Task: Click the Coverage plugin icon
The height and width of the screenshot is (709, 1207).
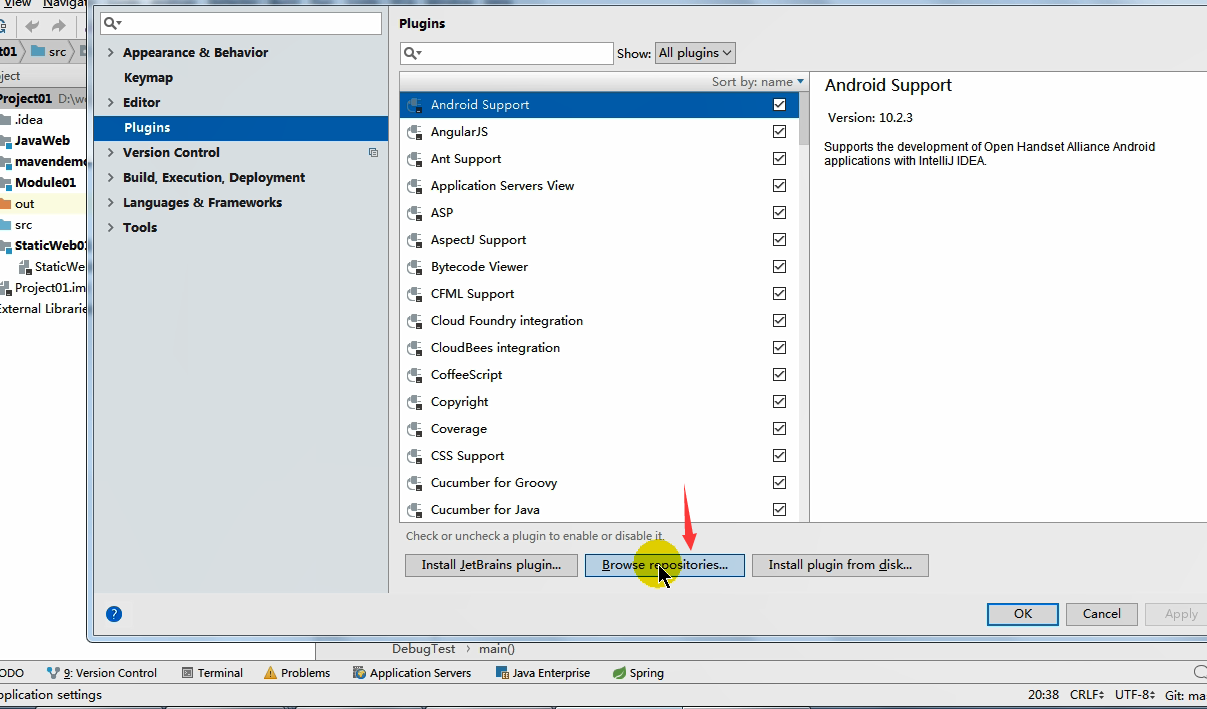Action: pos(415,429)
